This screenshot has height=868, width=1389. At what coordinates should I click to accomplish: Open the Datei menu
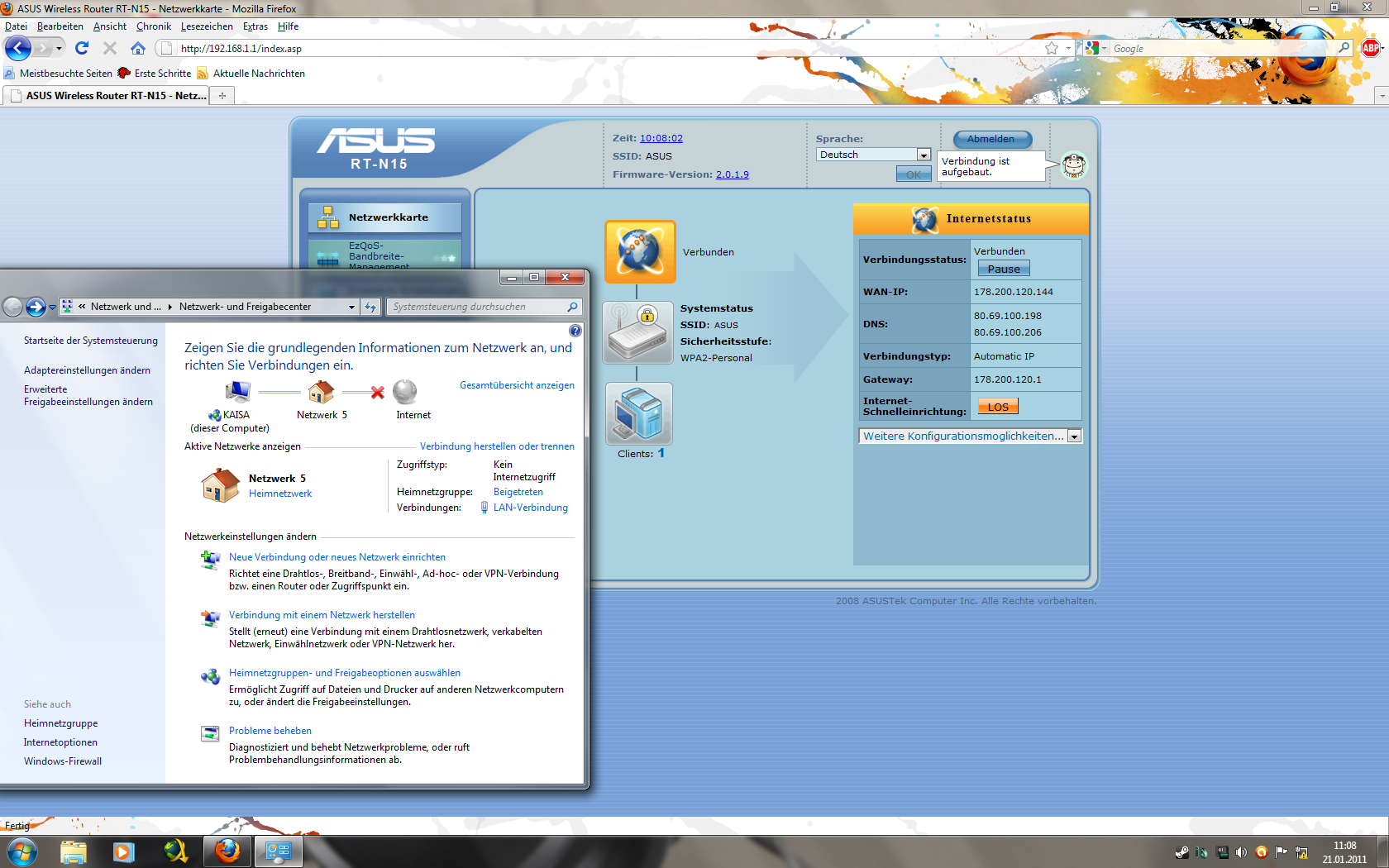point(16,26)
